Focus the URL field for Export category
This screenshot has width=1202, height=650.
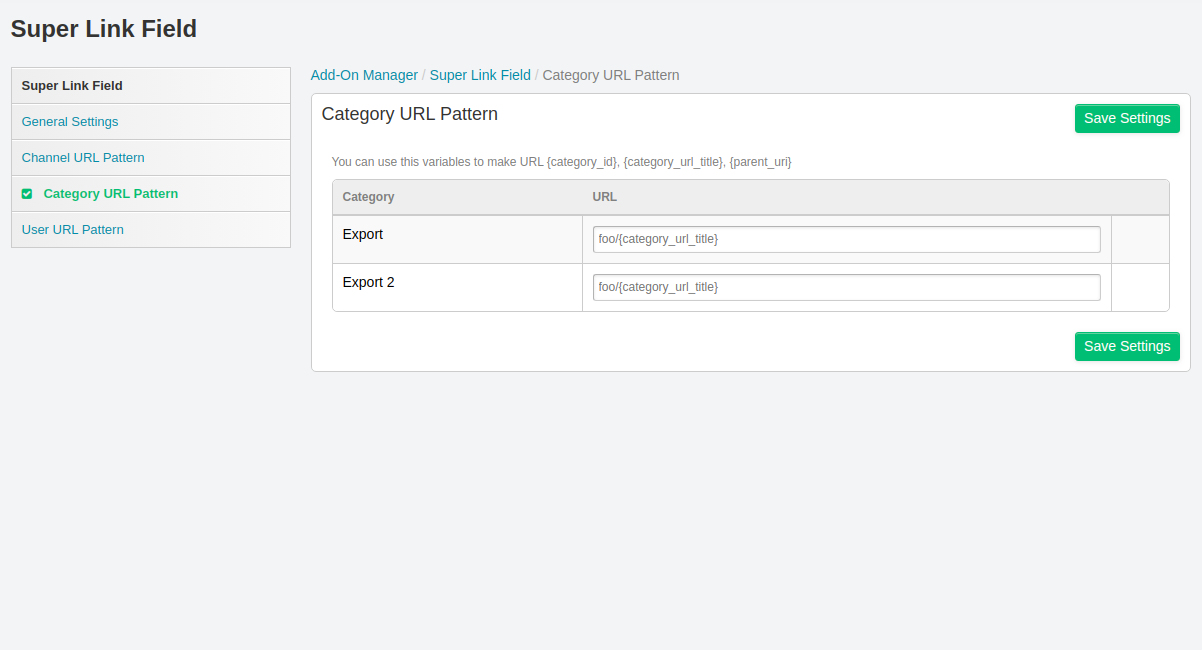pos(846,239)
